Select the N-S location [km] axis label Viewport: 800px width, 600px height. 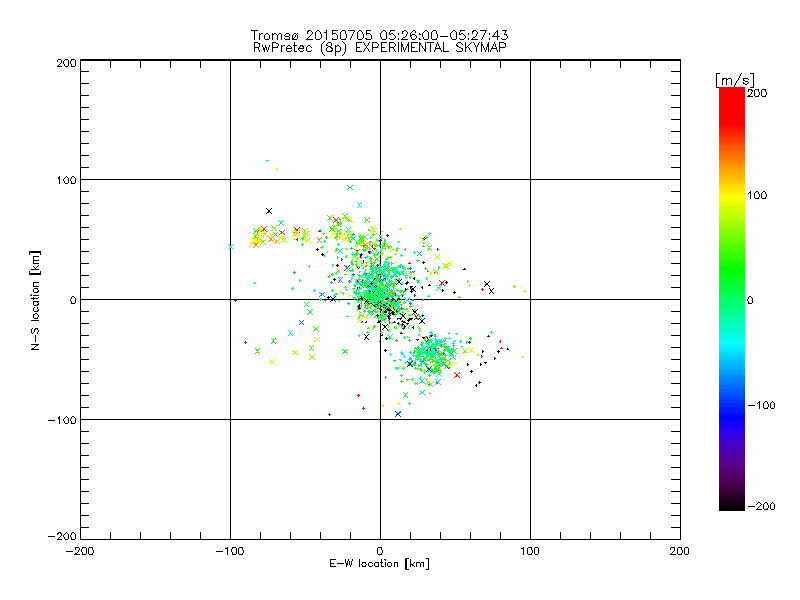(x=36, y=299)
